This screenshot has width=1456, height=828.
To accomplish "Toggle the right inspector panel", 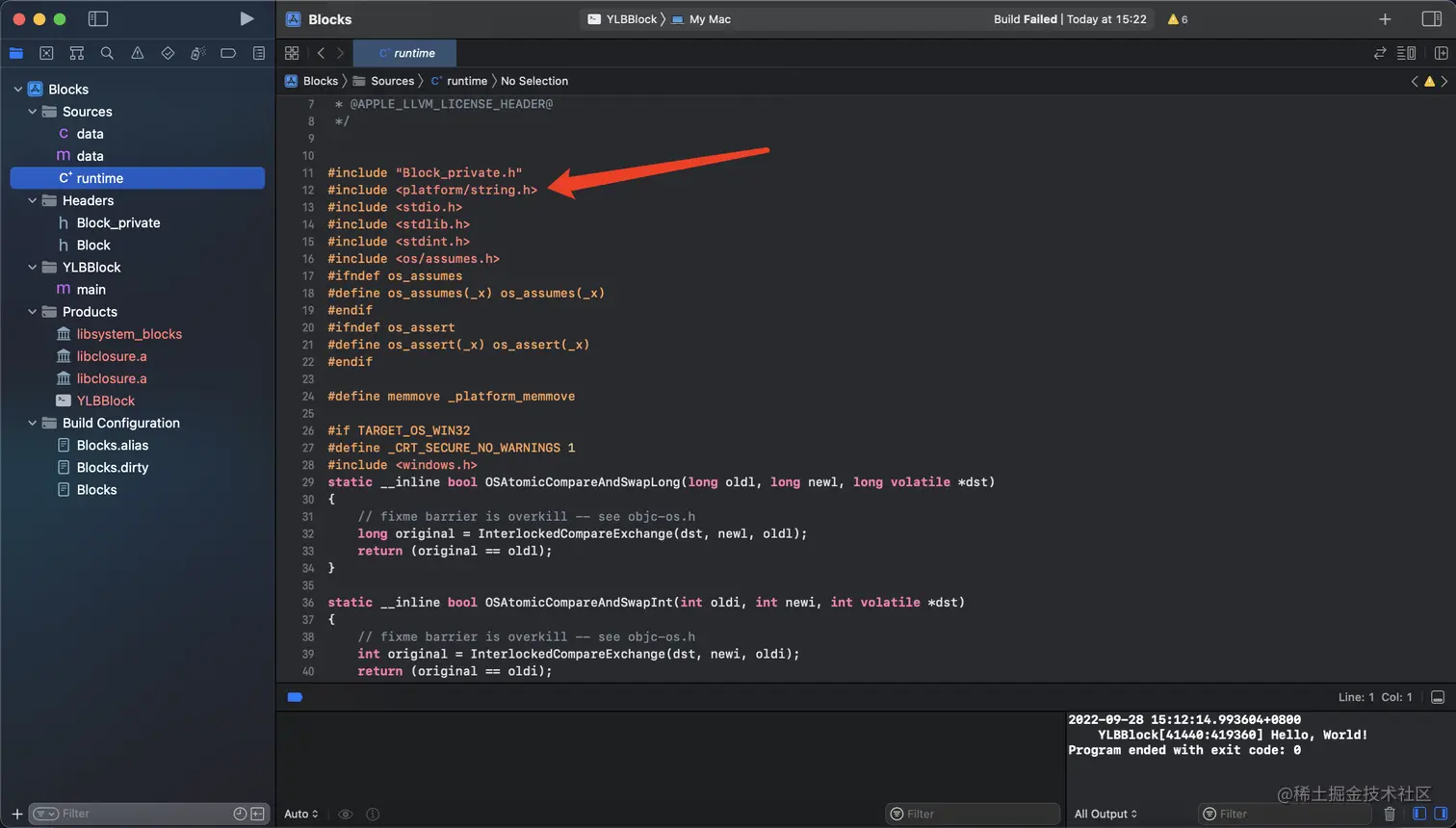I will [x=1431, y=18].
